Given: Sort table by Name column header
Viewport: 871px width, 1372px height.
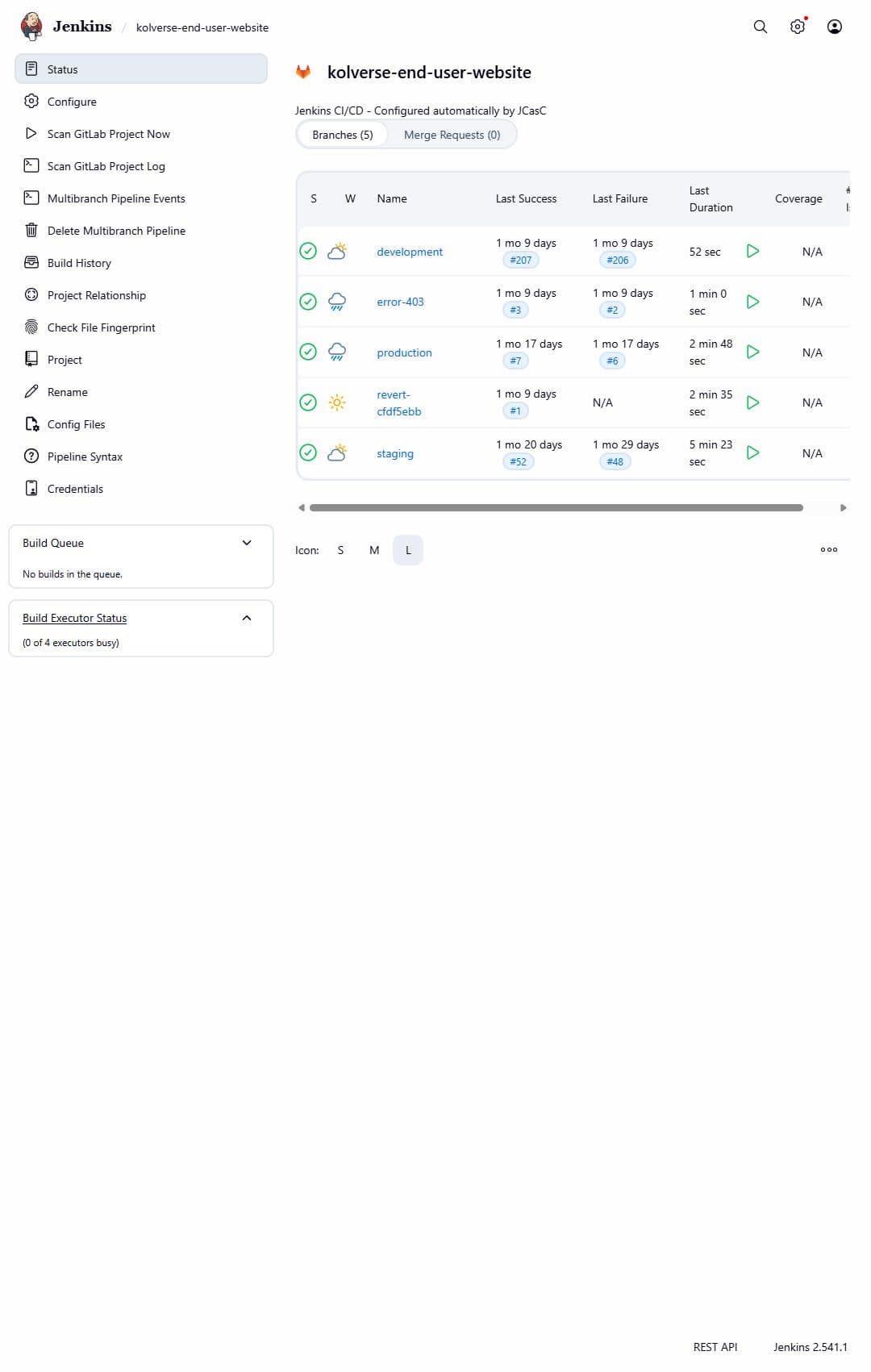Looking at the screenshot, I should pyautogui.click(x=392, y=198).
